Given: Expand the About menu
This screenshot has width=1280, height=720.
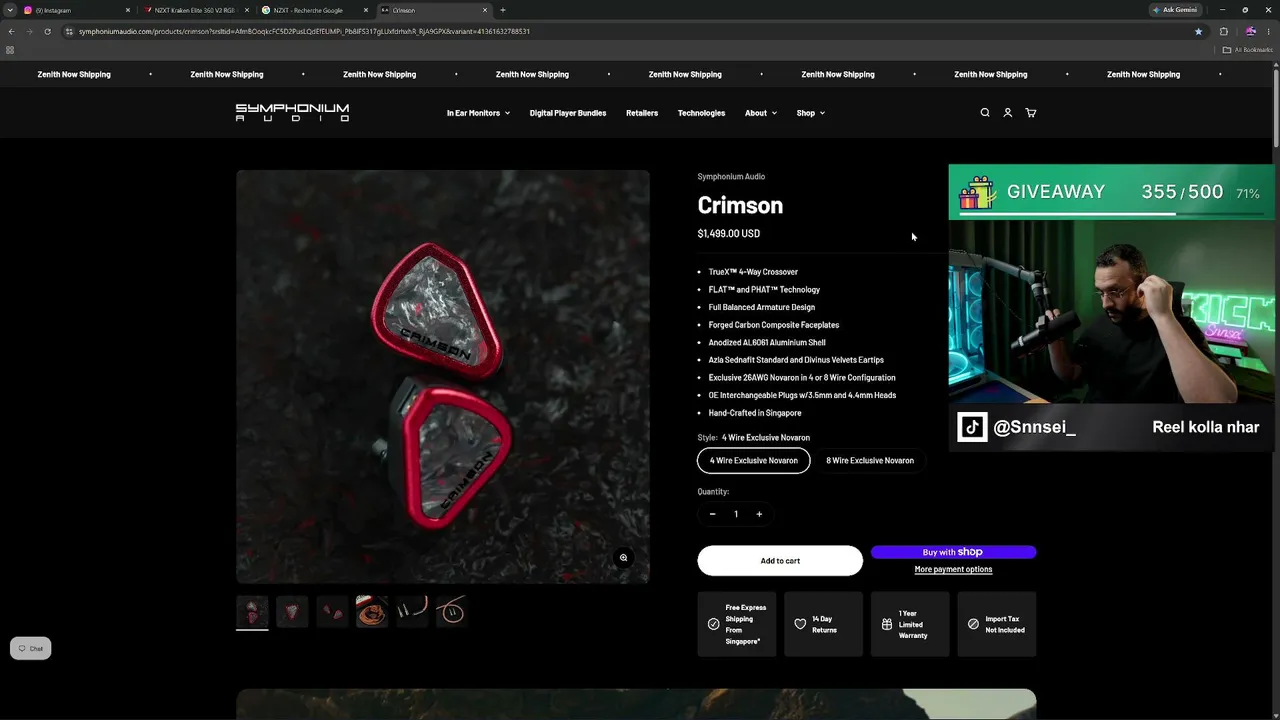Looking at the screenshot, I should click(x=760, y=113).
